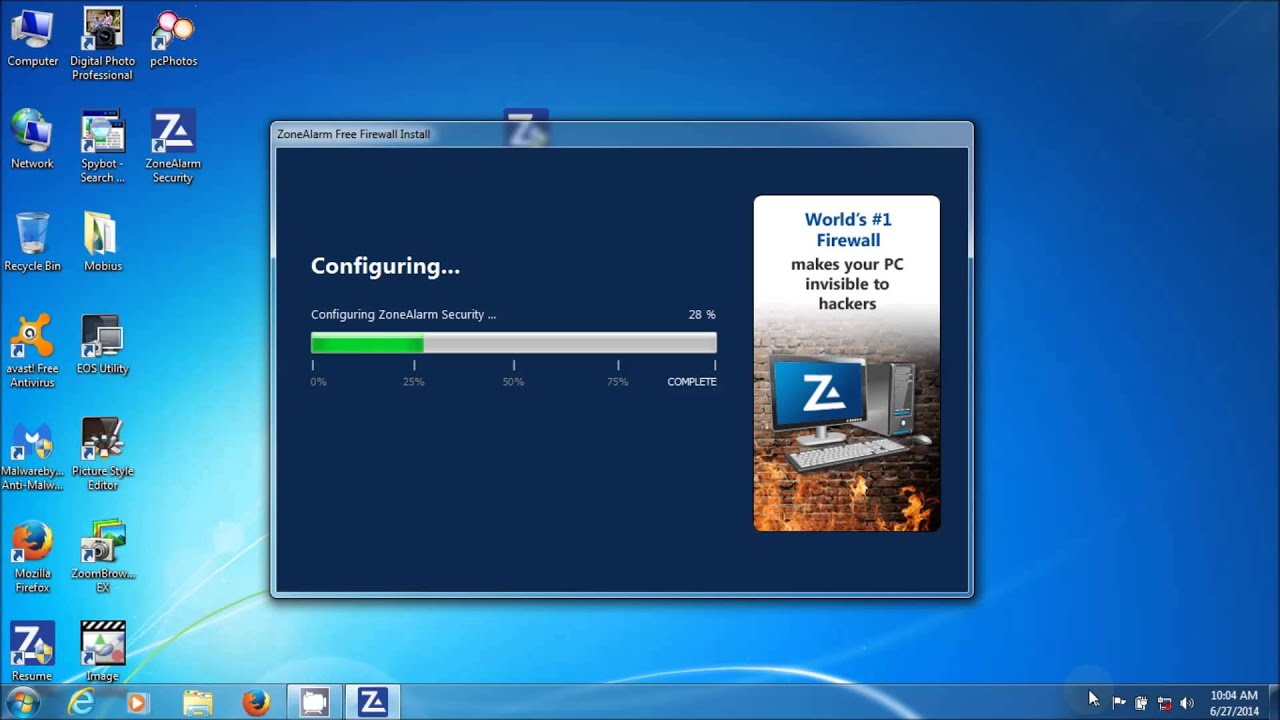The image size is (1280, 720).
Task: Select the Mobius folder on desktop
Action: click(x=102, y=240)
